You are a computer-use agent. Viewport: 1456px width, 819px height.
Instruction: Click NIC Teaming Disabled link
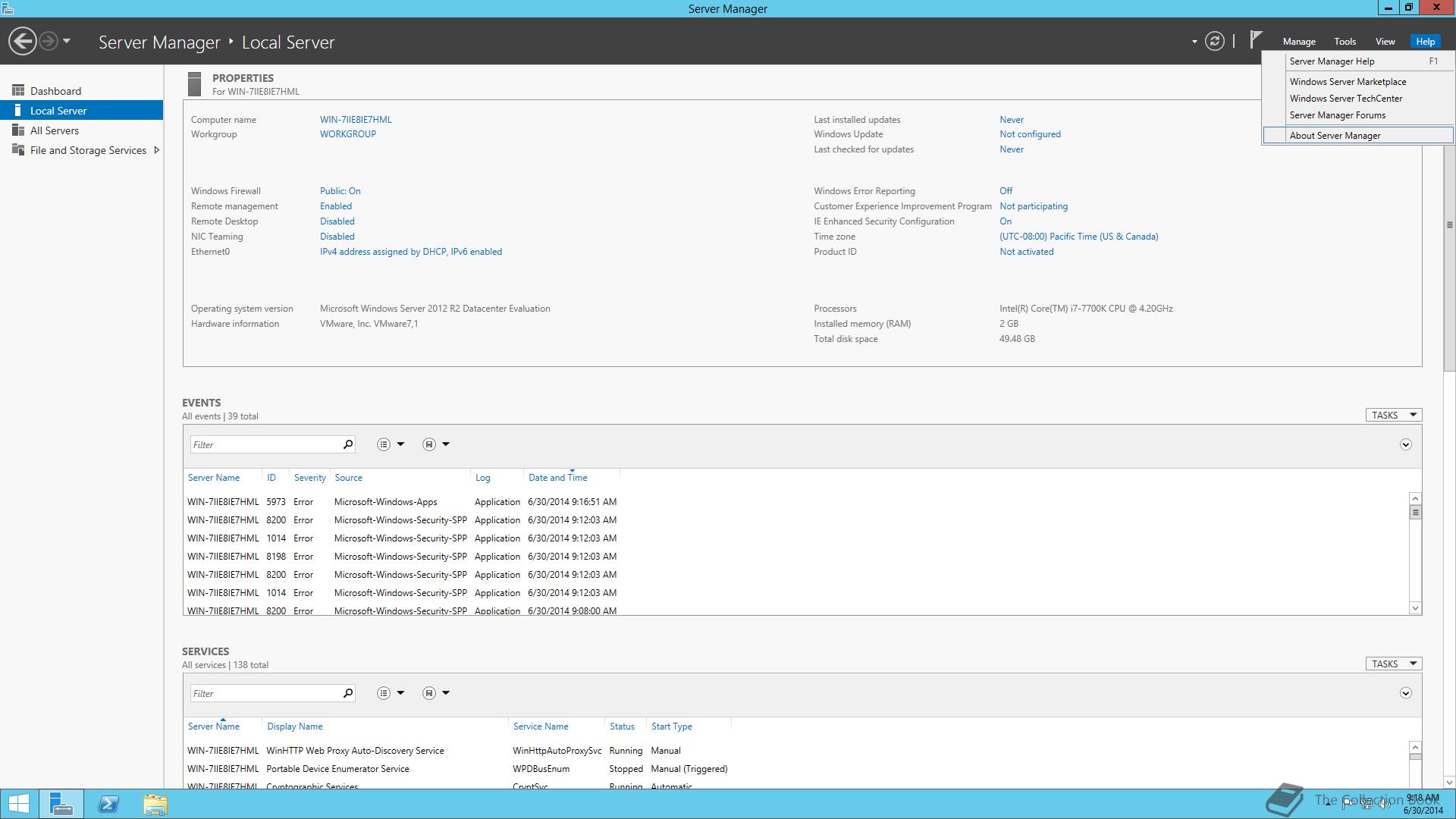click(x=337, y=237)
